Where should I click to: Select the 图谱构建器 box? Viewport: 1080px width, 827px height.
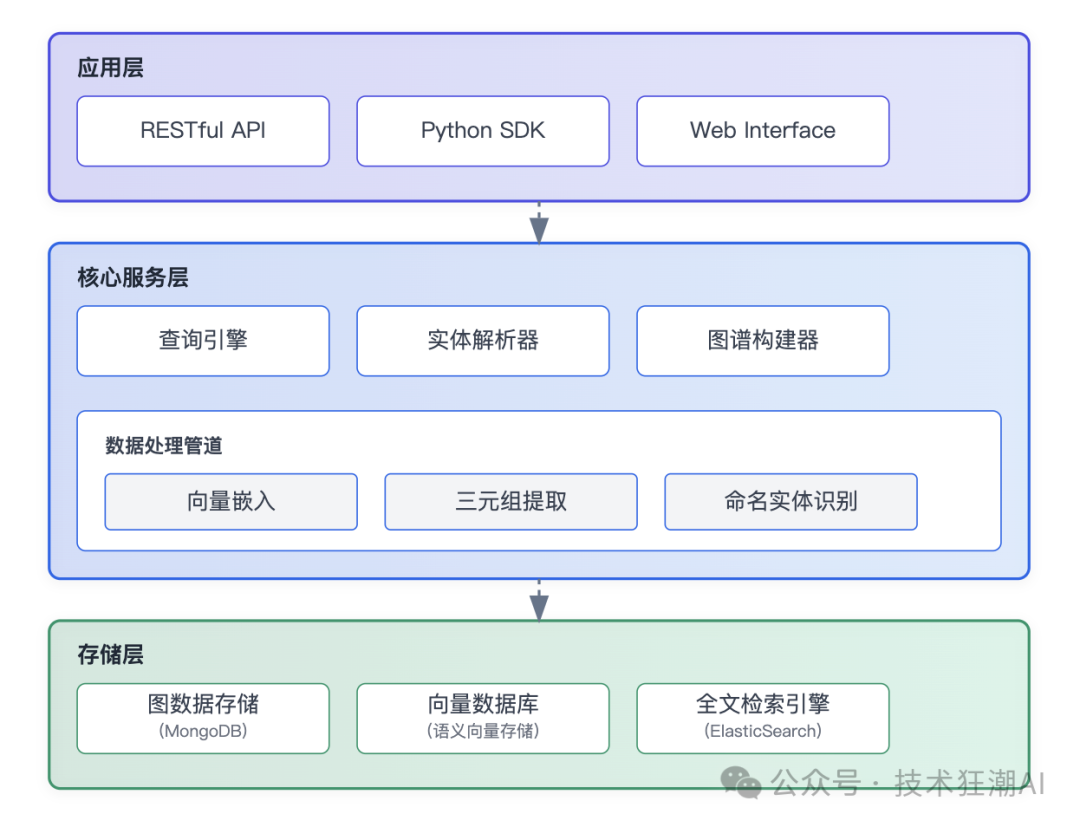coord(763,341)
